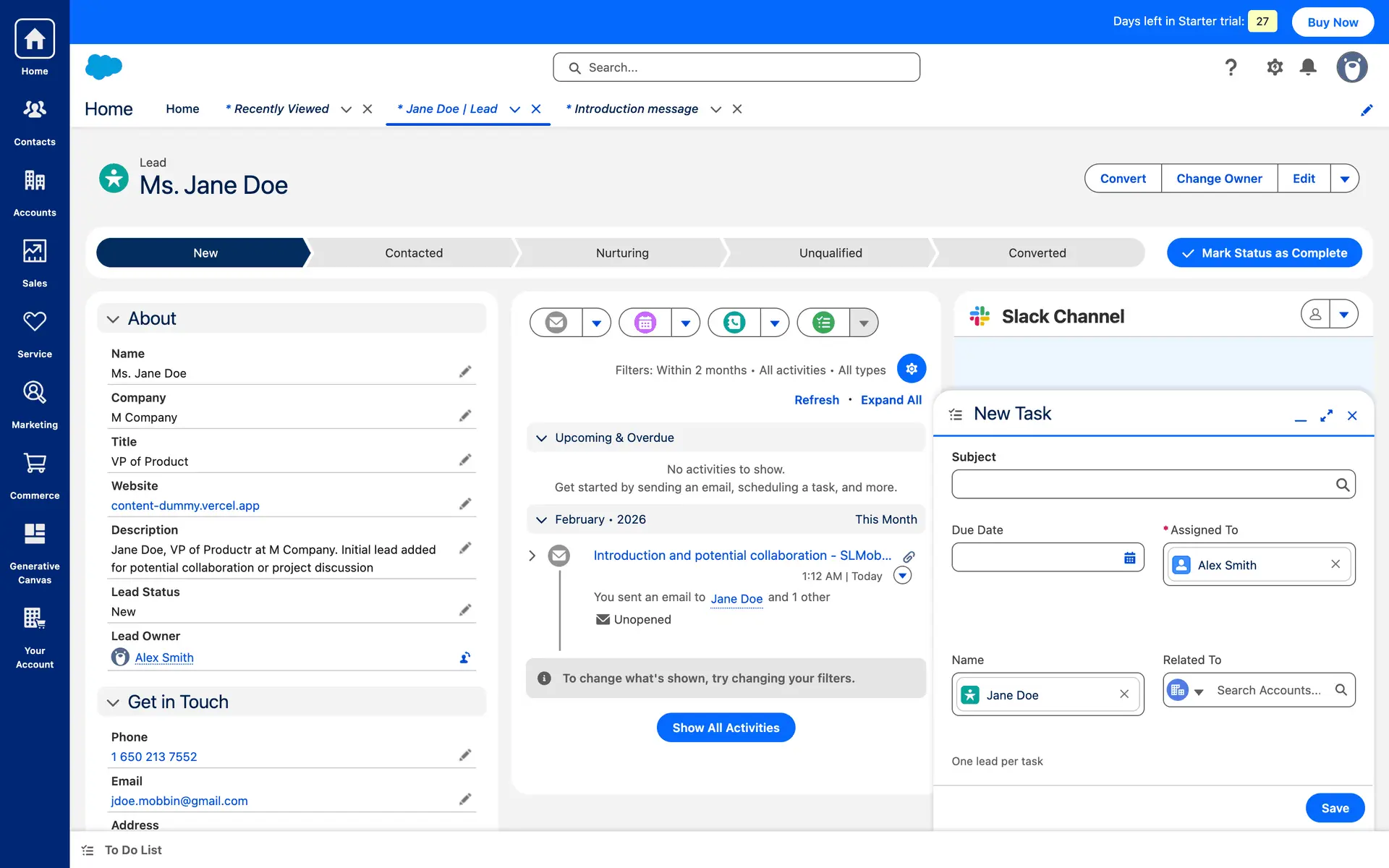Open timeline filter settings gear
Screen dimensions: 1389x868
tap(911, 369)
